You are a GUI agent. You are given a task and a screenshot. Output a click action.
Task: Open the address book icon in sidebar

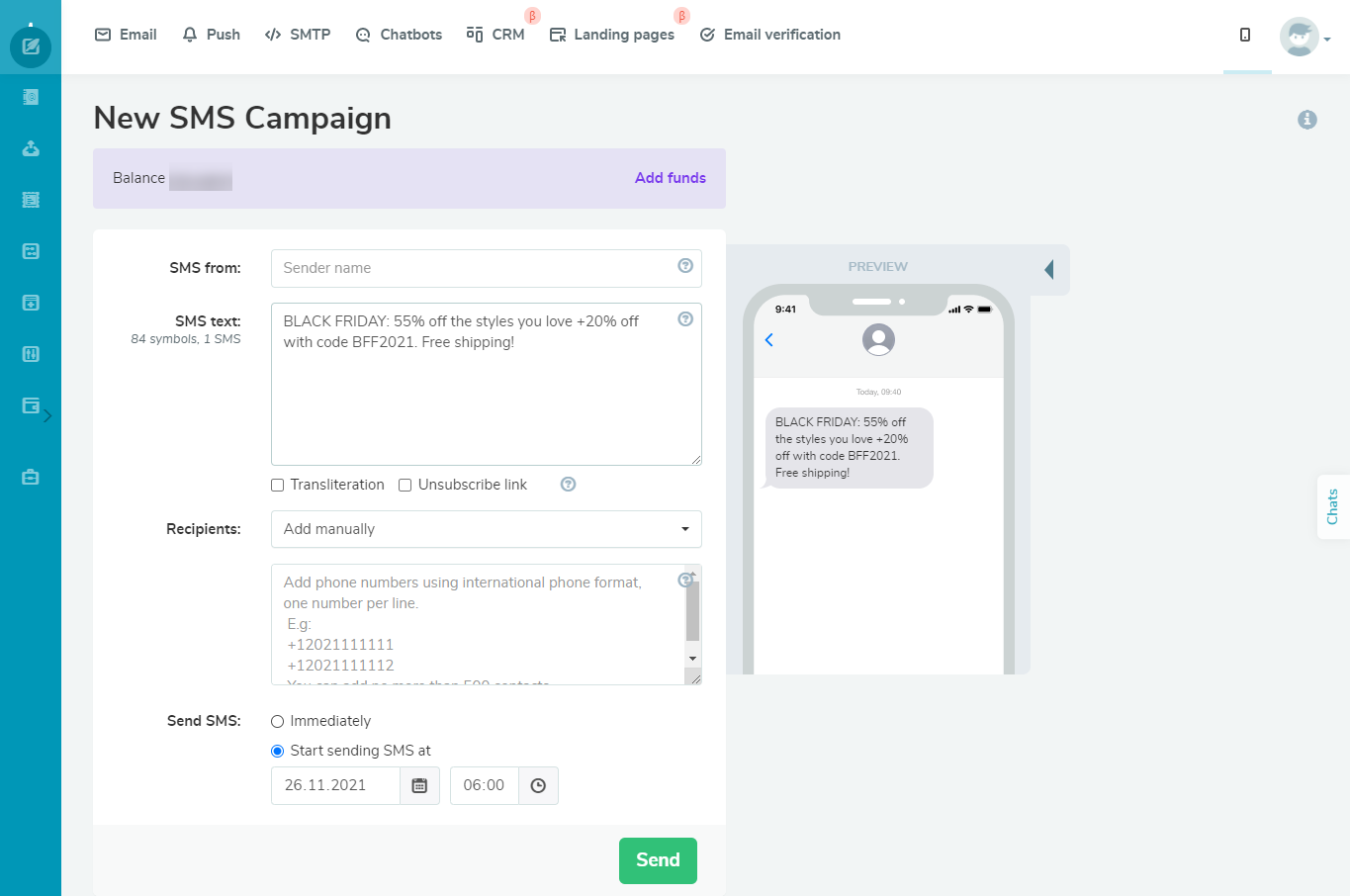click(x=31, y=96)
